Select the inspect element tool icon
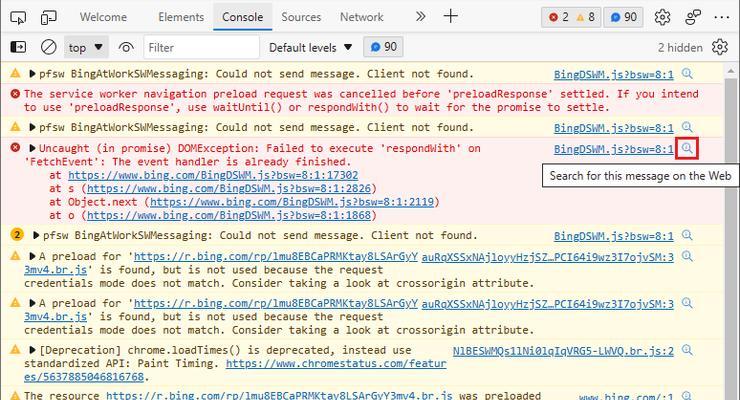Screen dimensions: 740x400 click(x=18, y=17)
